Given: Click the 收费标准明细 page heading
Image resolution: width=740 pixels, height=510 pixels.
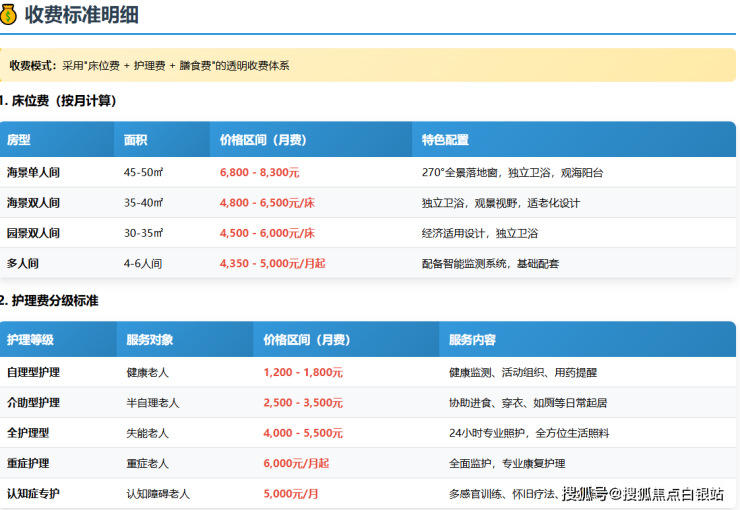Looking at the screenshot, I should (82, 14).
